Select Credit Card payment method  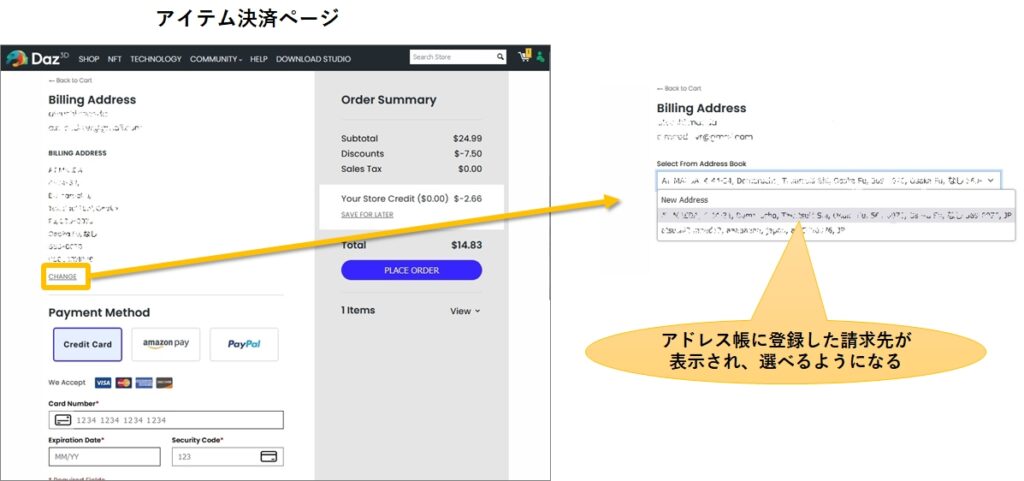pyautogui.click(x=88, y=344)
